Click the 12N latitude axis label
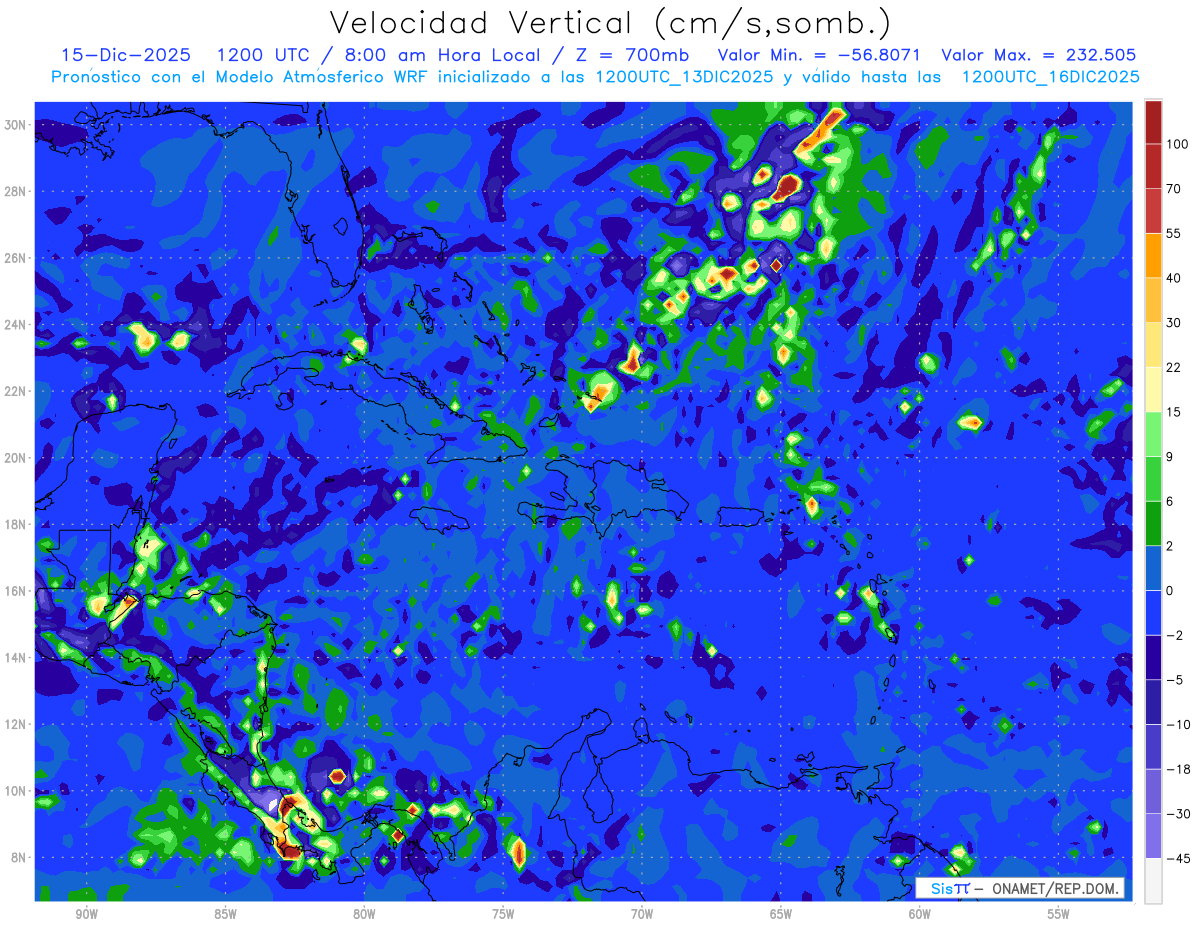This screenshot has width=1200, height=927. point(16,724)
